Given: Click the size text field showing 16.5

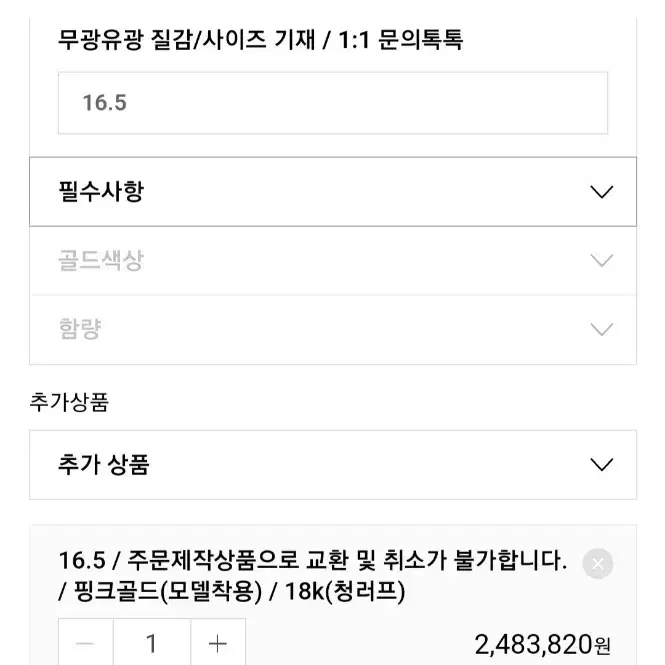Looking at the screenshot, I should pyautogui.click(x=332, y=103).
